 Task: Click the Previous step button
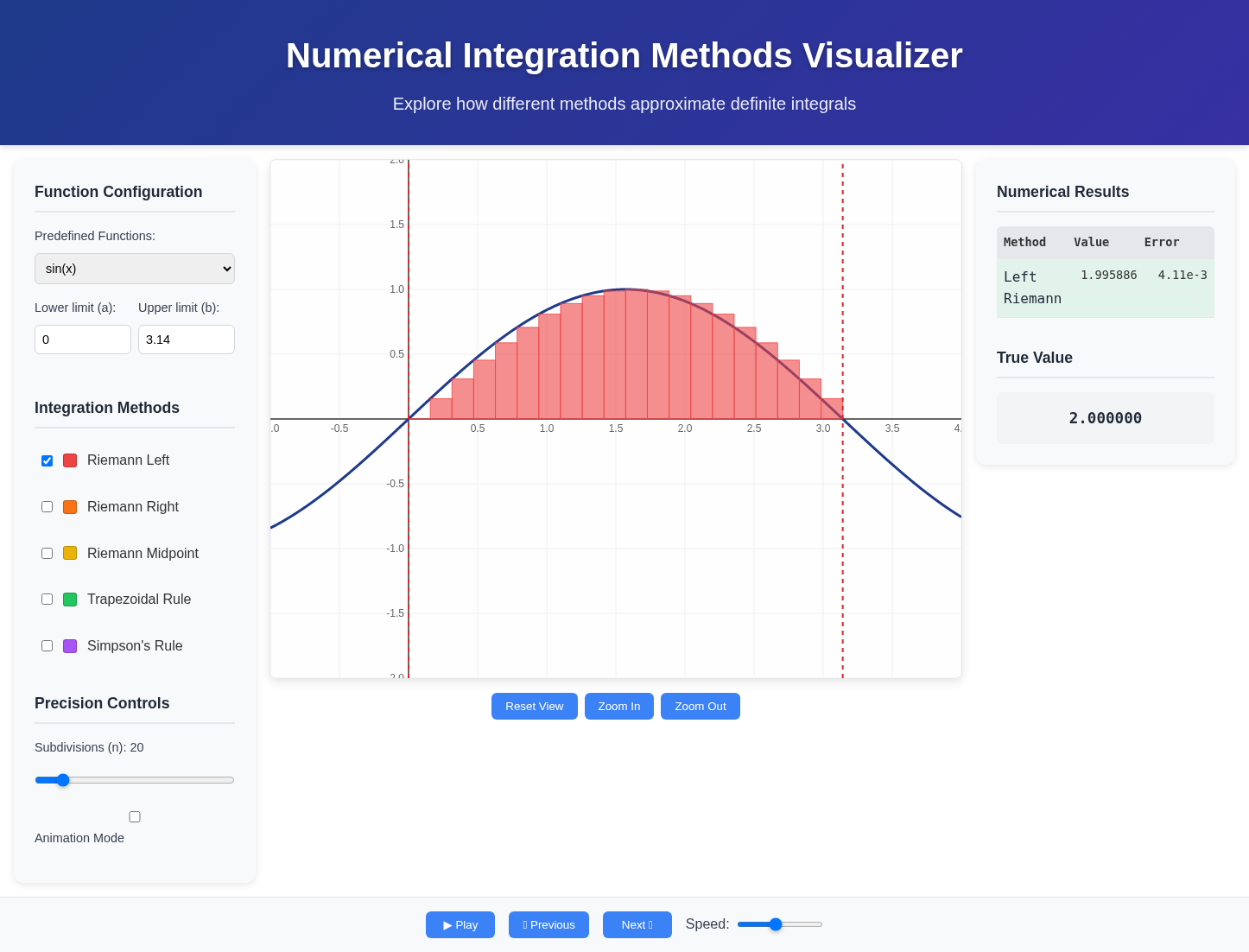[548, 924]
